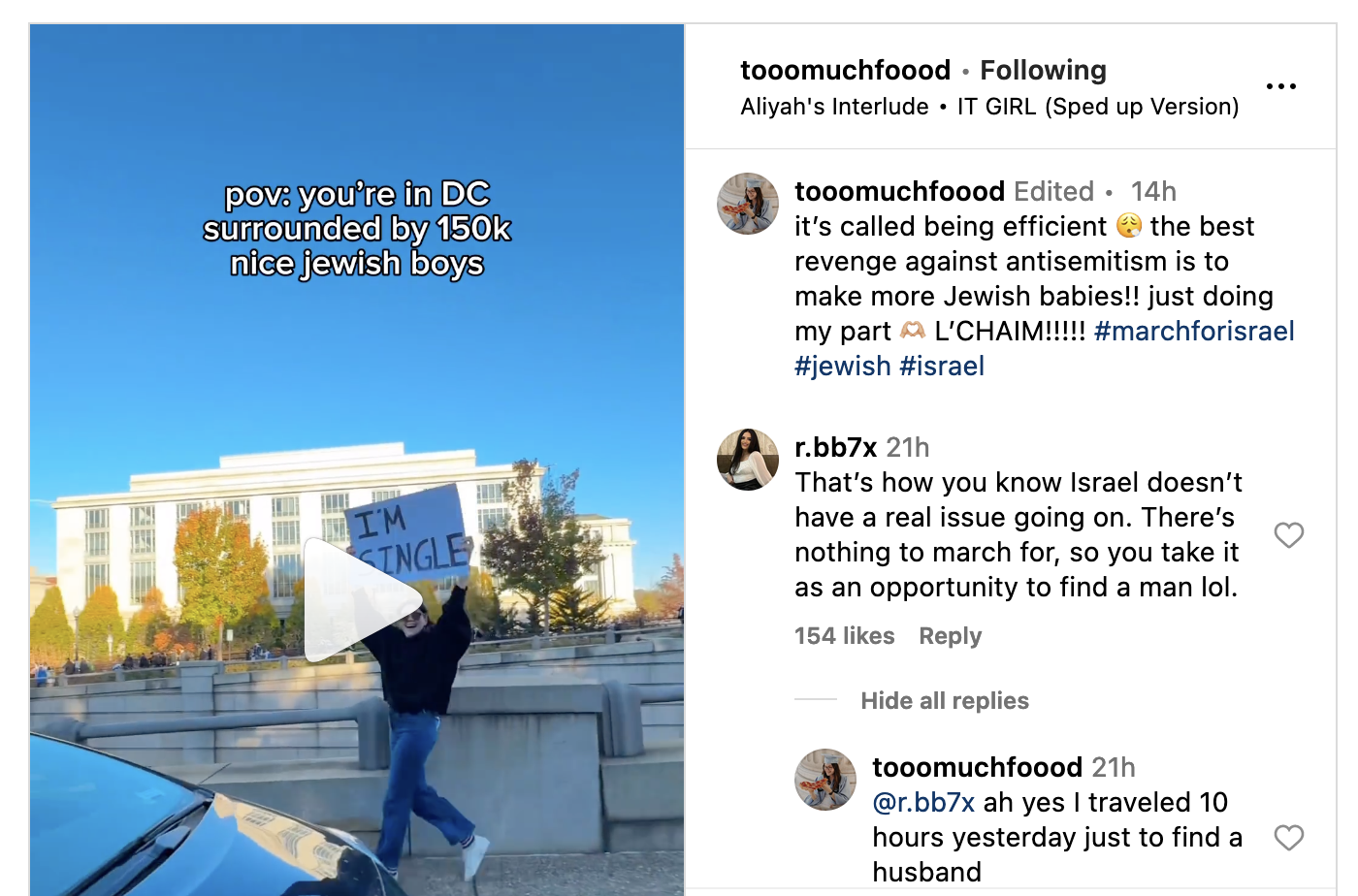The image size is (1358, 896).
Task: Like the r.bb7x comment with the heart
Action: pos(1288,535)
